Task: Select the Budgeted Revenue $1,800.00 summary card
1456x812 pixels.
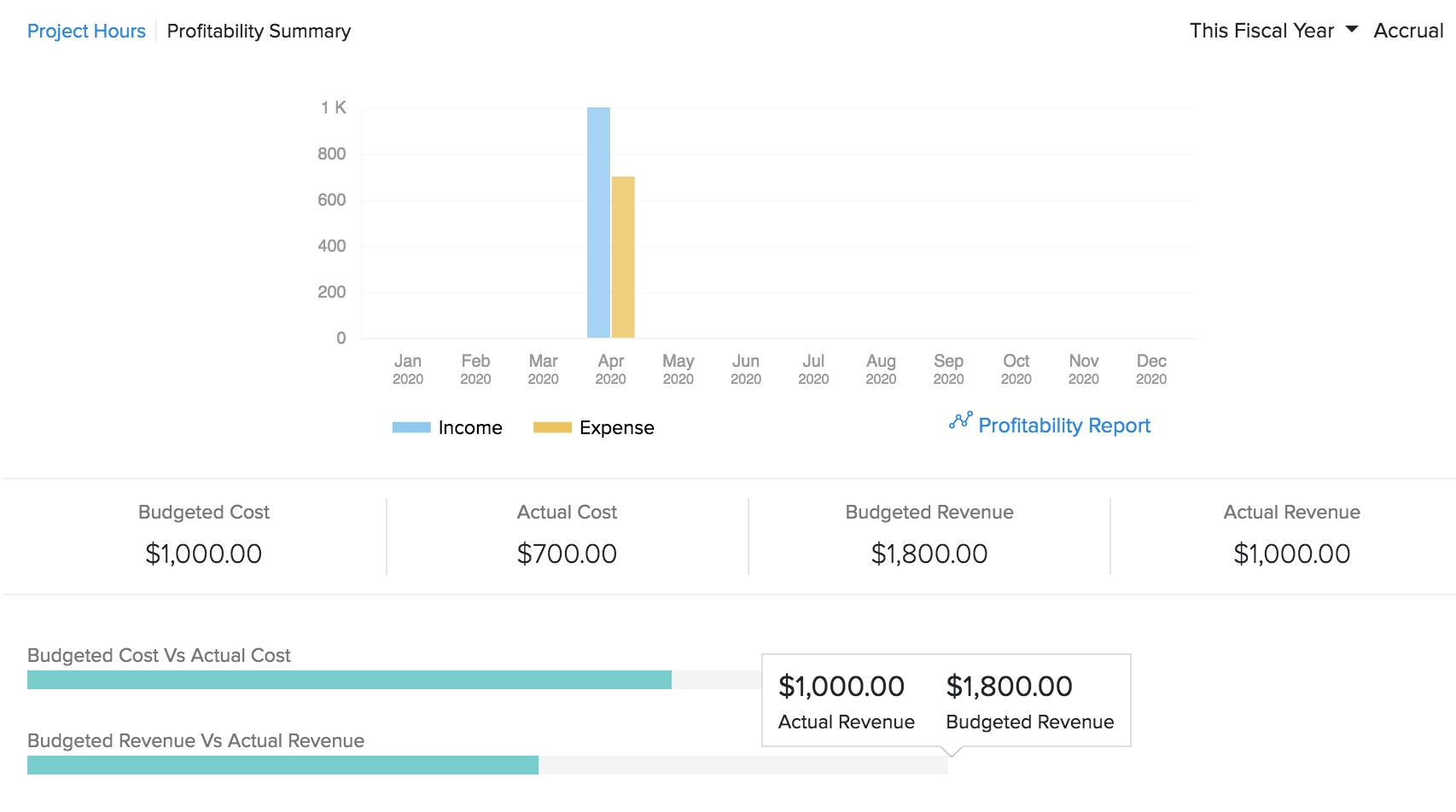Action: pyautogui.click(x=929, y=535)
